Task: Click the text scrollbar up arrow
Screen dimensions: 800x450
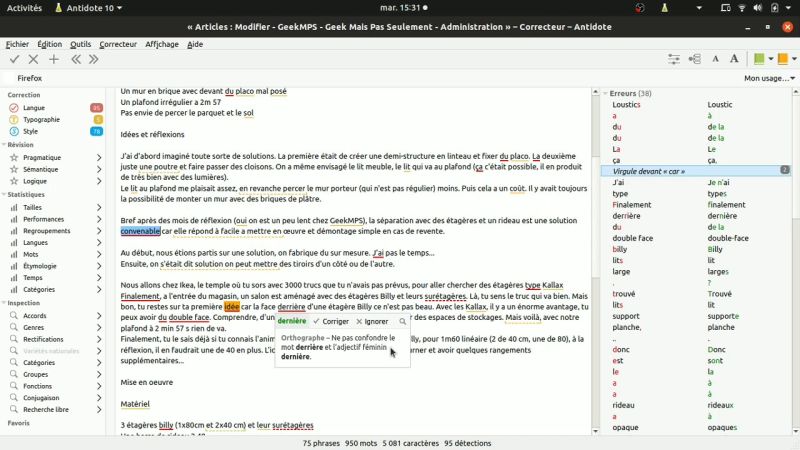Action: coord(595,92)
